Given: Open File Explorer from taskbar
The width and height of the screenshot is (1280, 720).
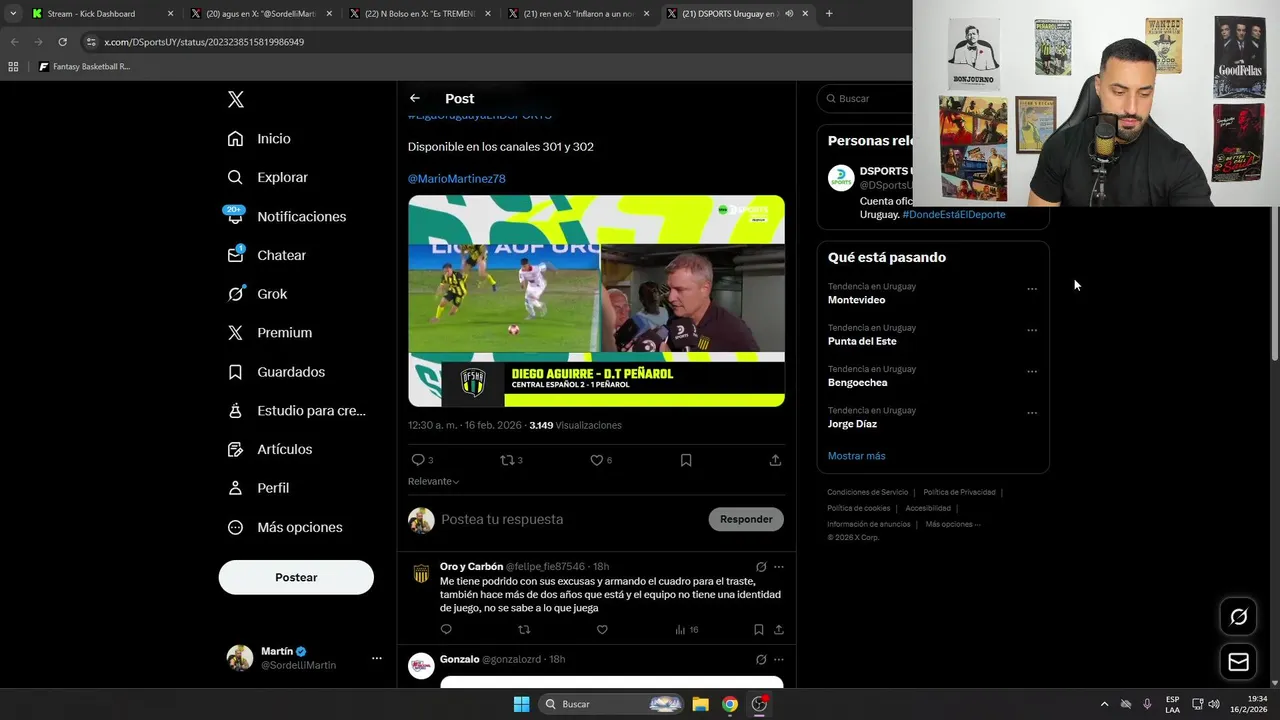Looking at the screenshot, I should [x=700, y=704].
